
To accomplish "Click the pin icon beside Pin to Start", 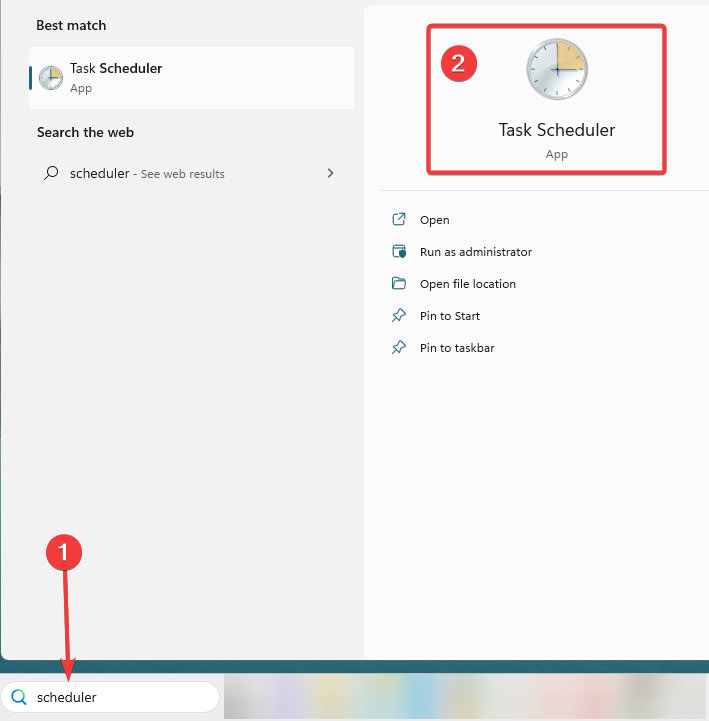I will [399, 315].
